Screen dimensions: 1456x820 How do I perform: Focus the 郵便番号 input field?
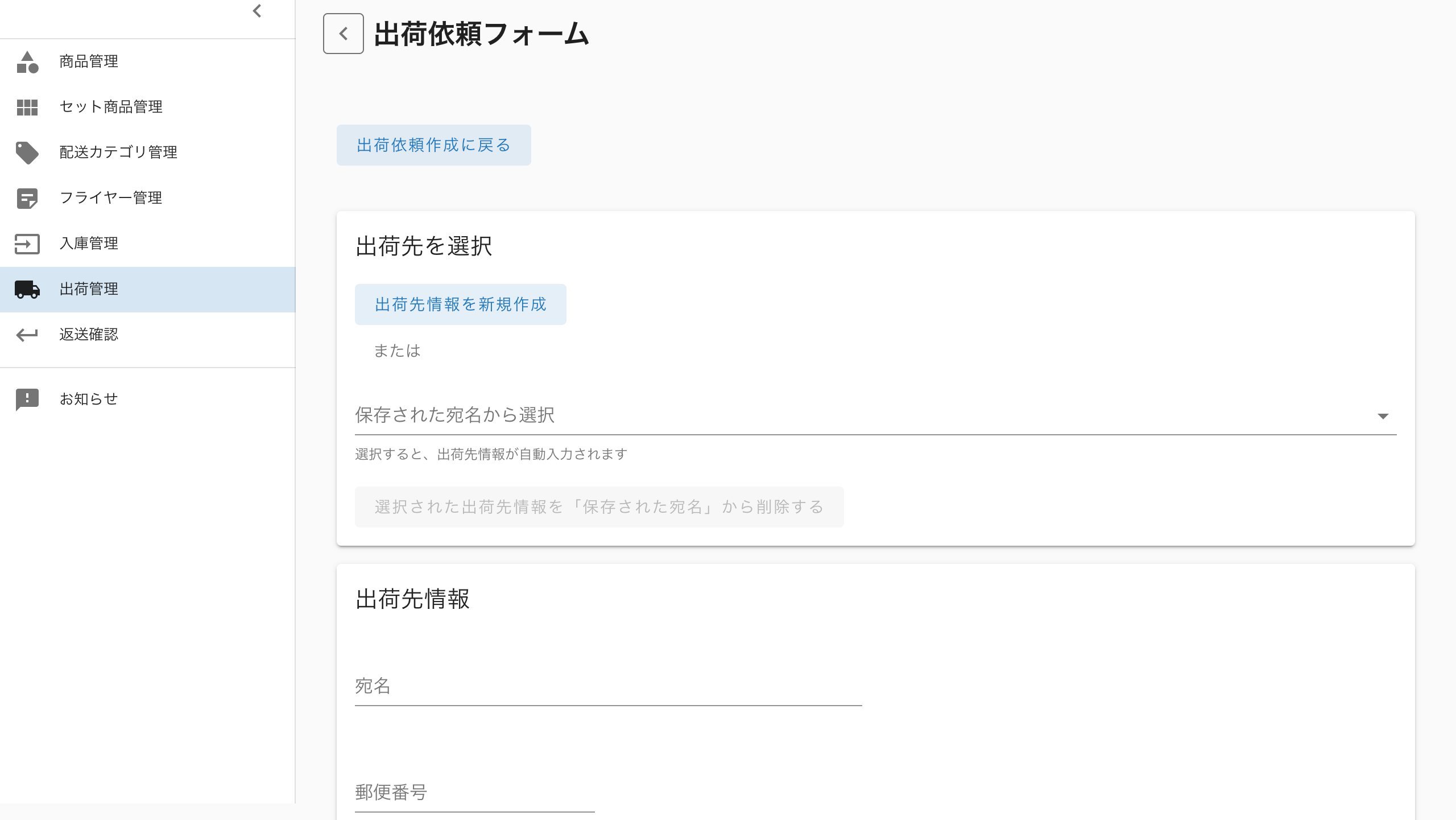coord(474,793)
